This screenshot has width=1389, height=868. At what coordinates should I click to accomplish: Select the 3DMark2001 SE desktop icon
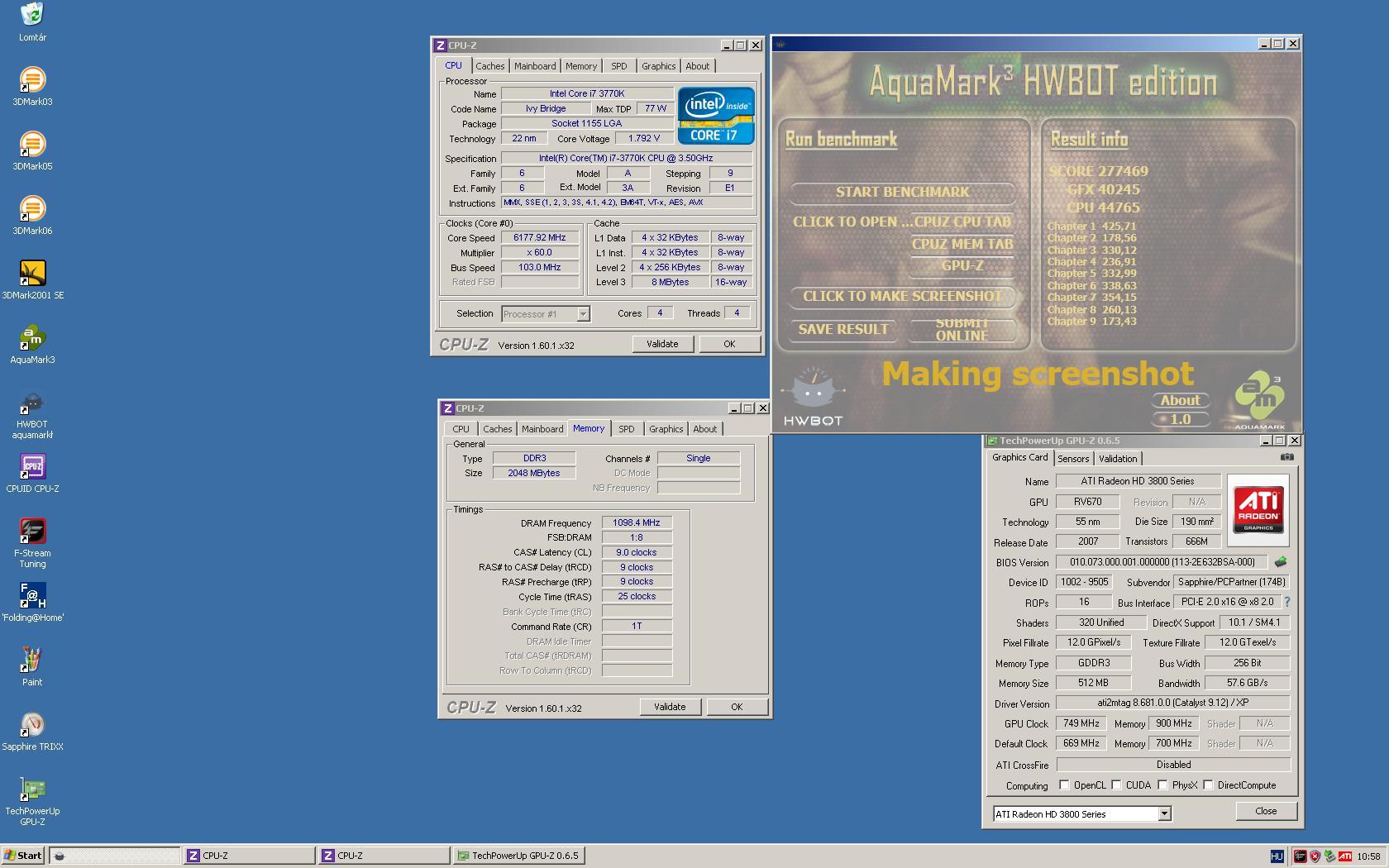click(32, 280)
